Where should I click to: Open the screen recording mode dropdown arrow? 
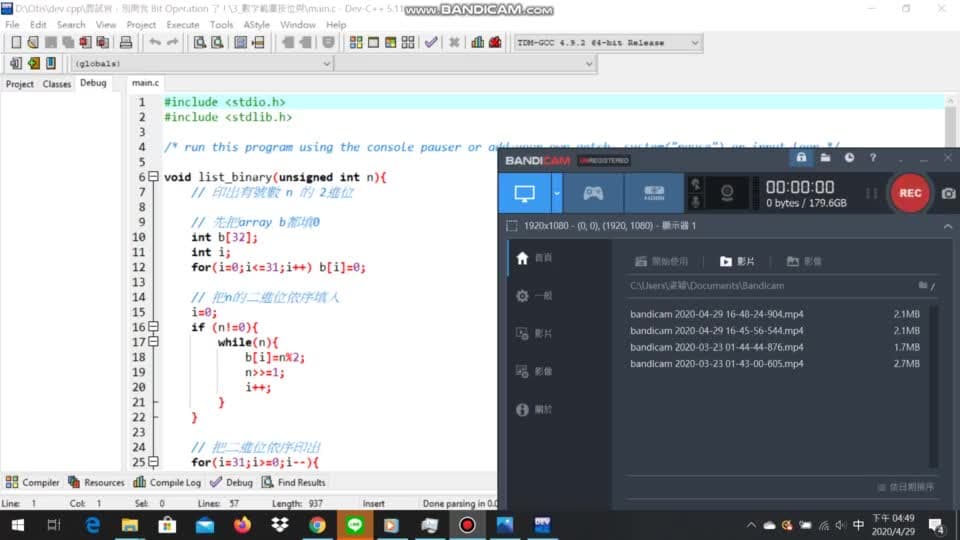[557, 193]
